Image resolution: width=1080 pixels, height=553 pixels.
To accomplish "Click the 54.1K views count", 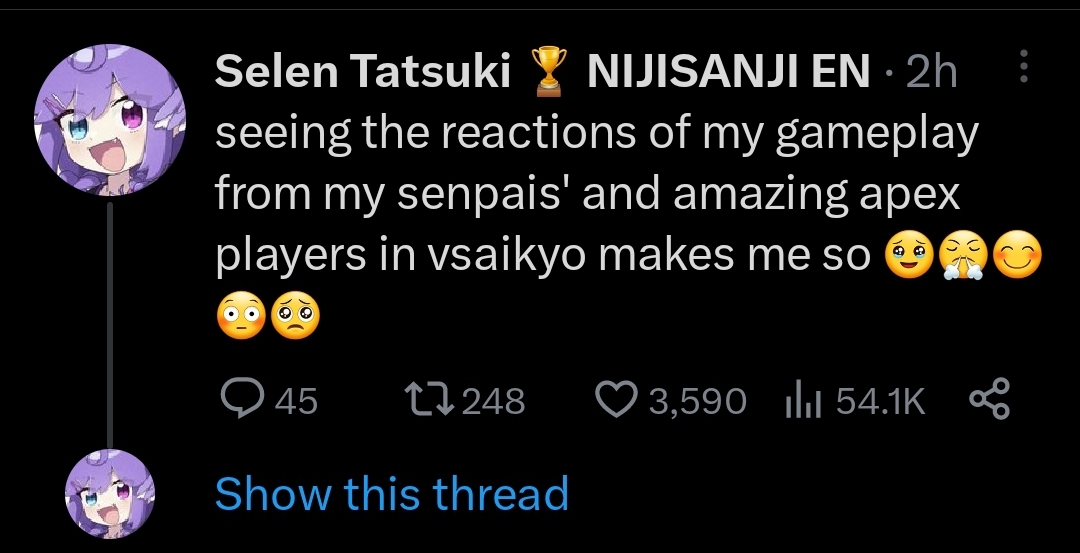I will point(880,402).
